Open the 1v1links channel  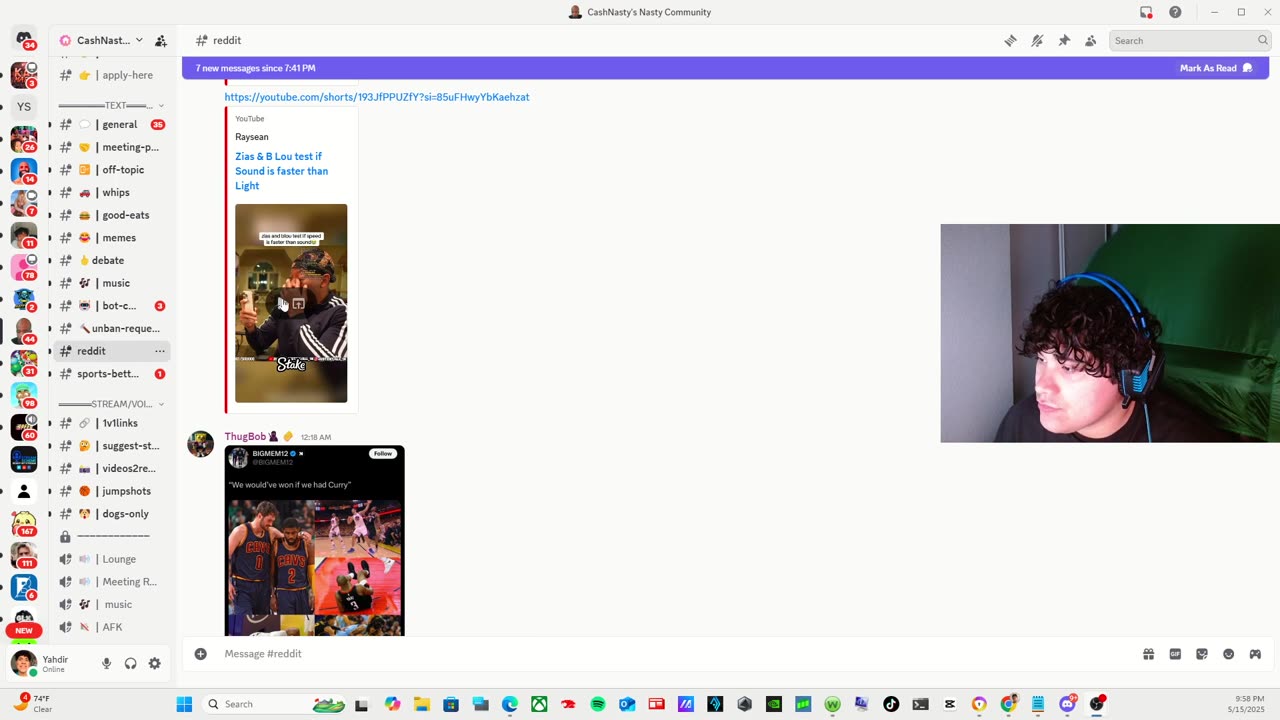pos(111,423)
